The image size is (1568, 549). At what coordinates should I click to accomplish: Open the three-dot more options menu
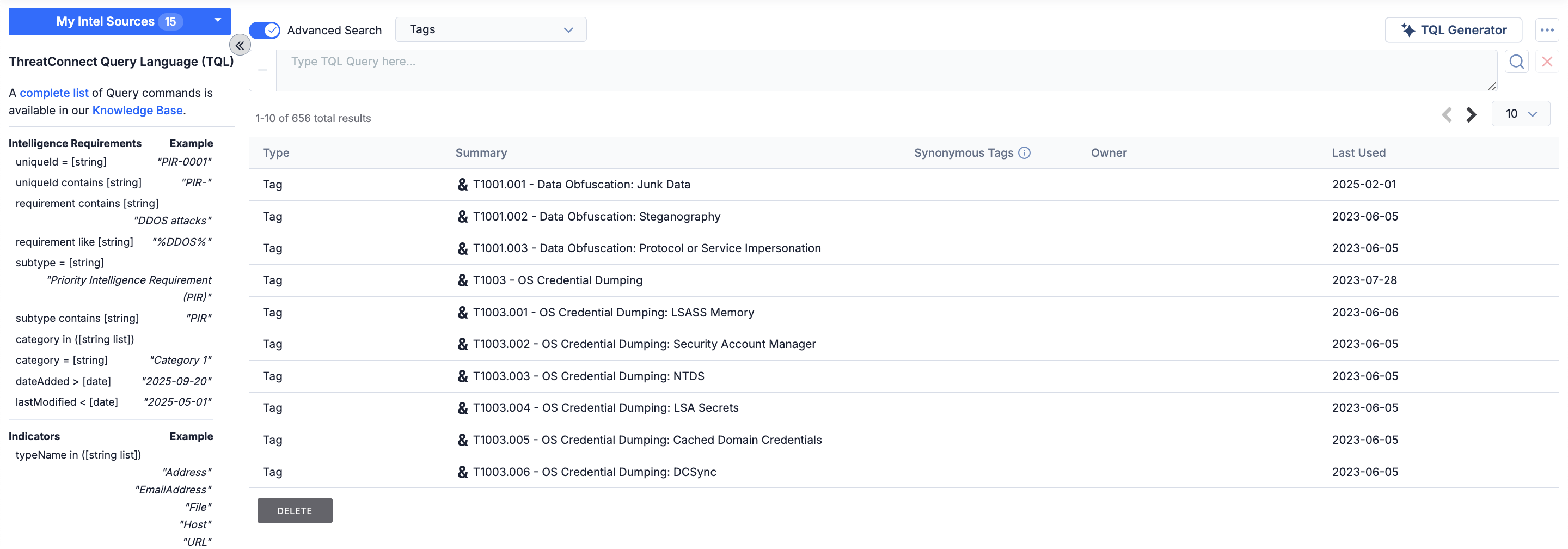pos(1547,30)
